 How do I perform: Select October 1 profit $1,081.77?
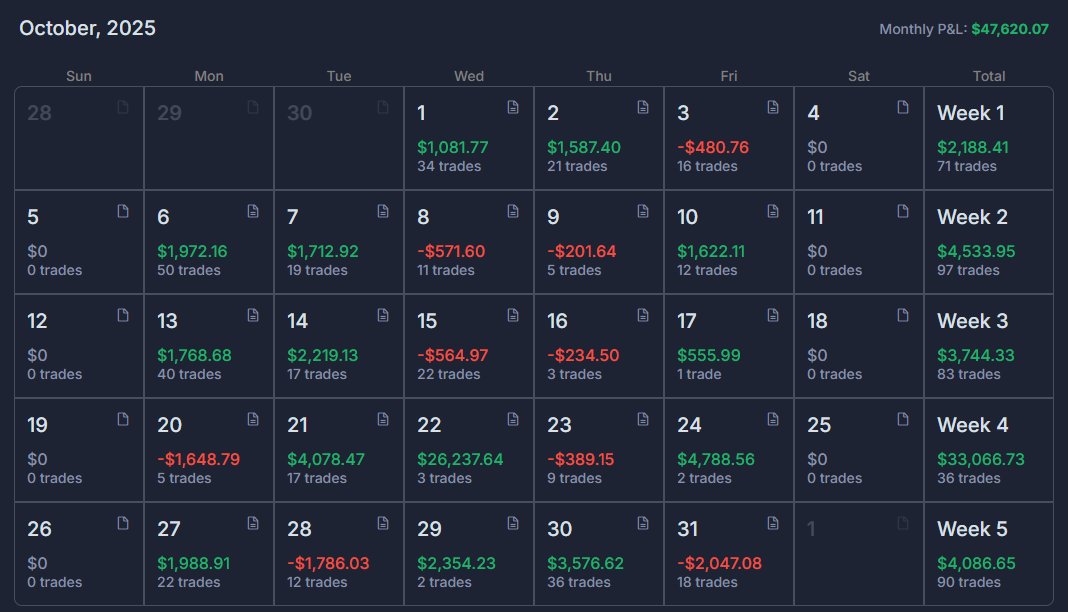coord(452,147)
